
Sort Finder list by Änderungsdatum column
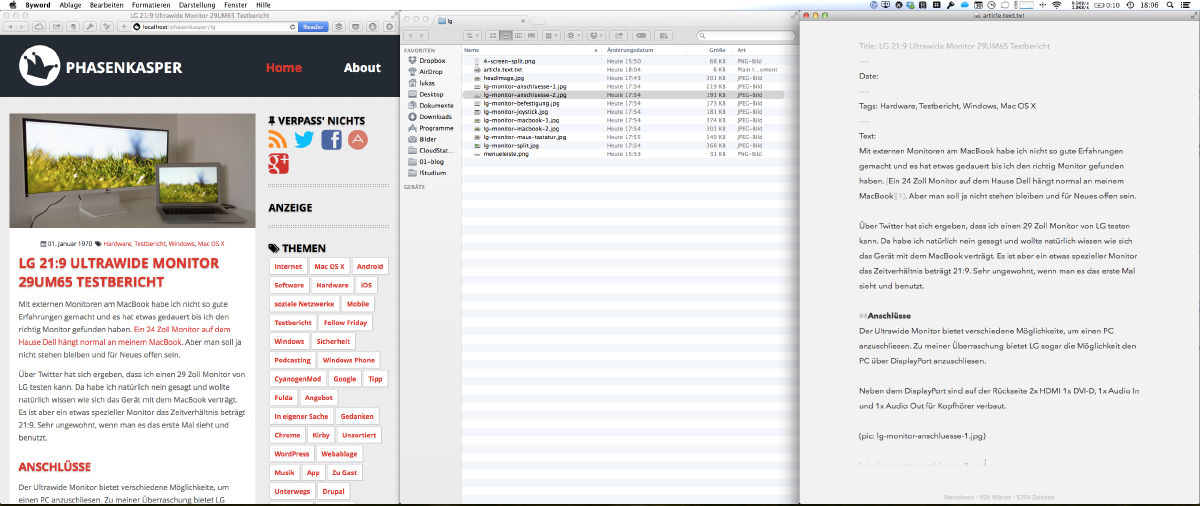coord(643,50)
